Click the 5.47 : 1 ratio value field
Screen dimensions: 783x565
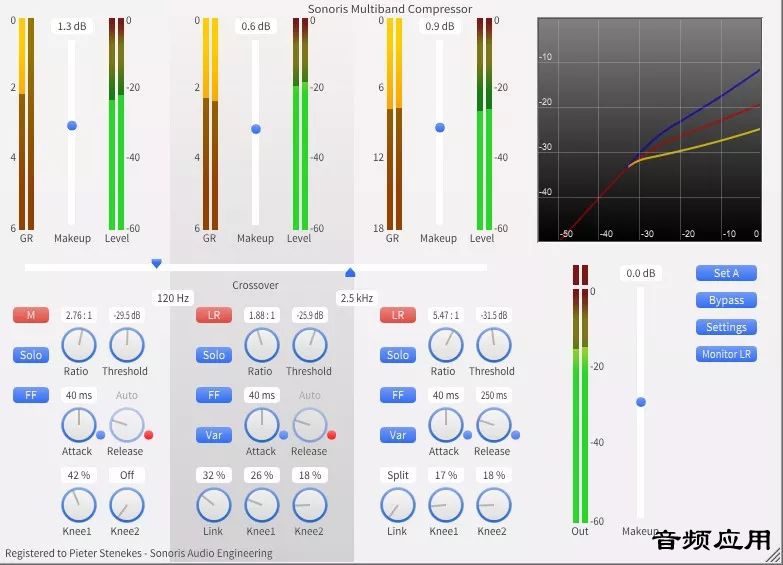coord(445,315)
